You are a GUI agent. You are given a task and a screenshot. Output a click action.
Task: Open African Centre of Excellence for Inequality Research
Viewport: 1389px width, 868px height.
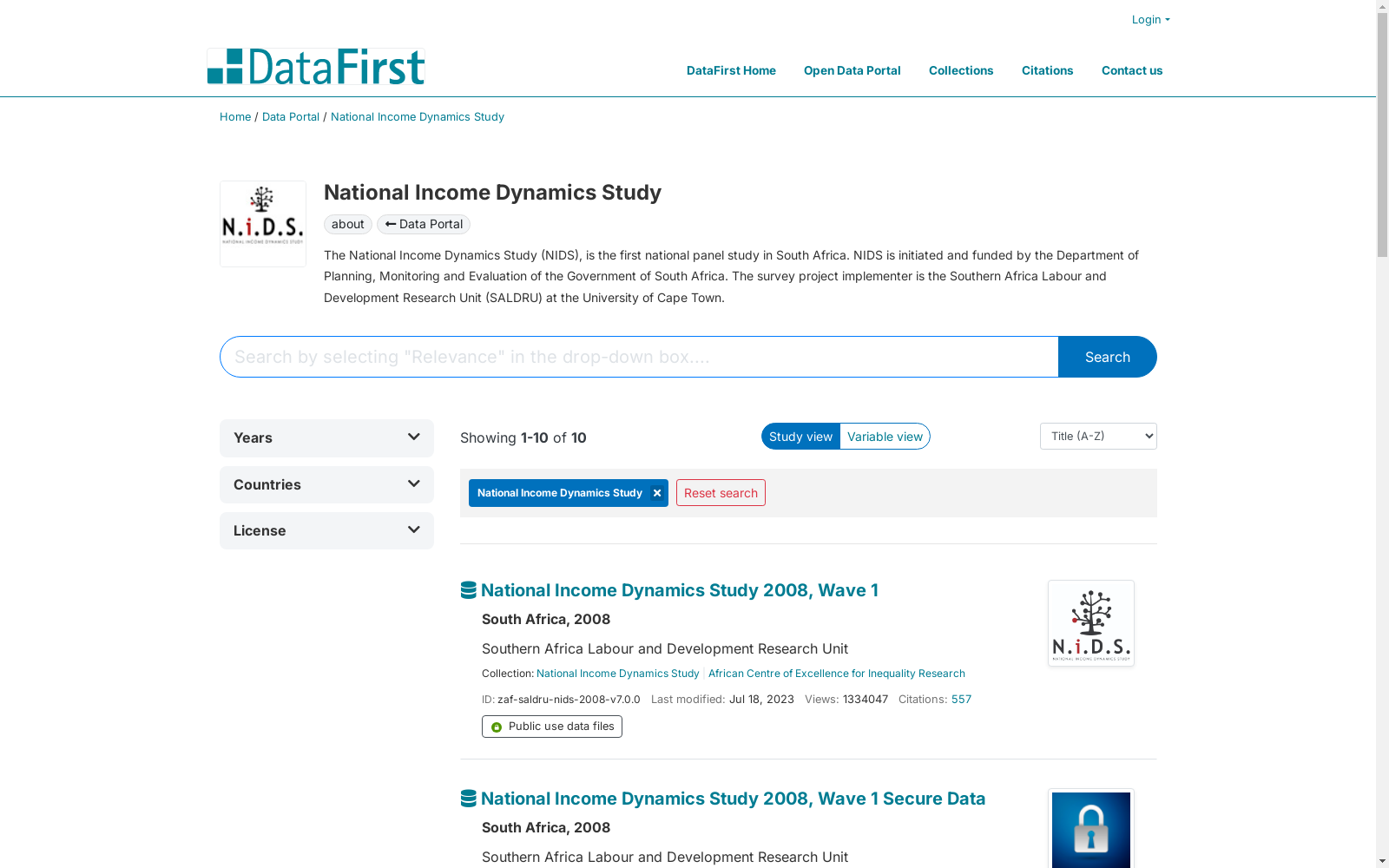[x=837, y=674]
